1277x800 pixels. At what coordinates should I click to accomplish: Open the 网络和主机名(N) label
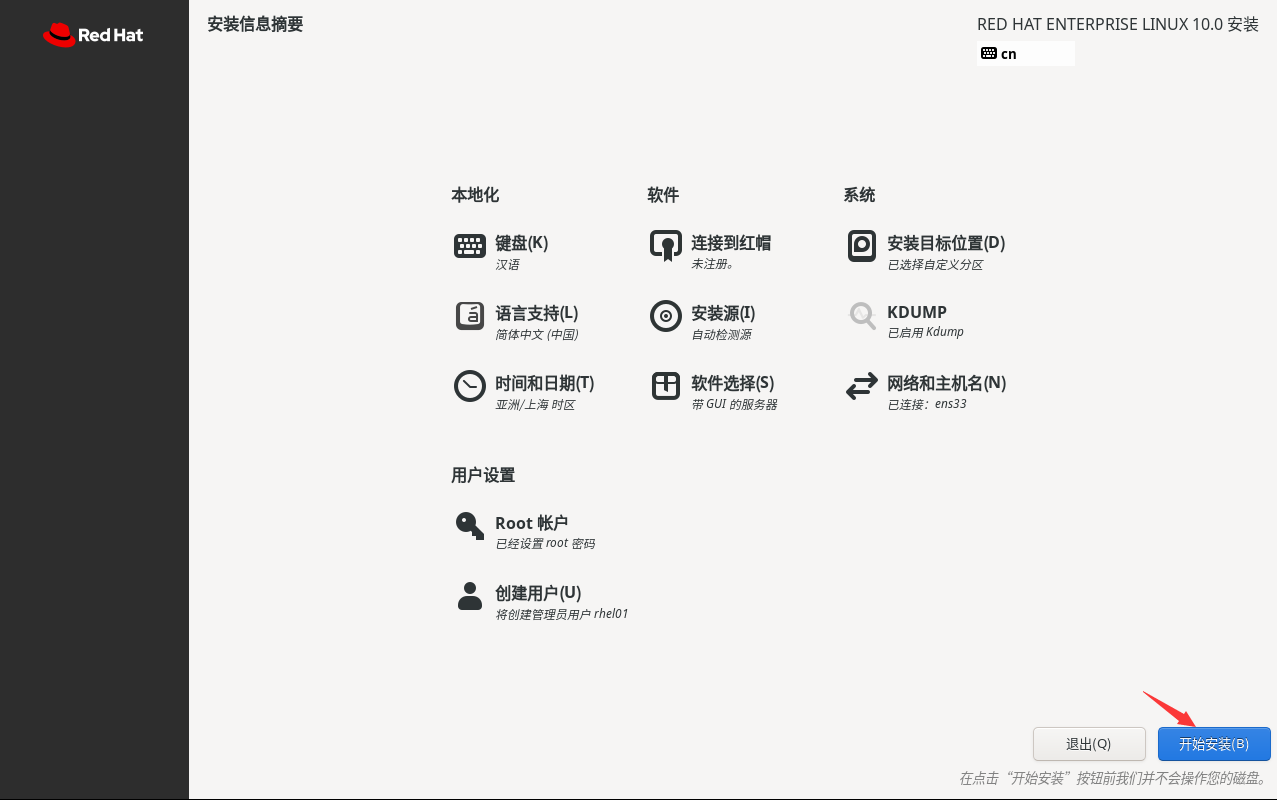(947, 383)
